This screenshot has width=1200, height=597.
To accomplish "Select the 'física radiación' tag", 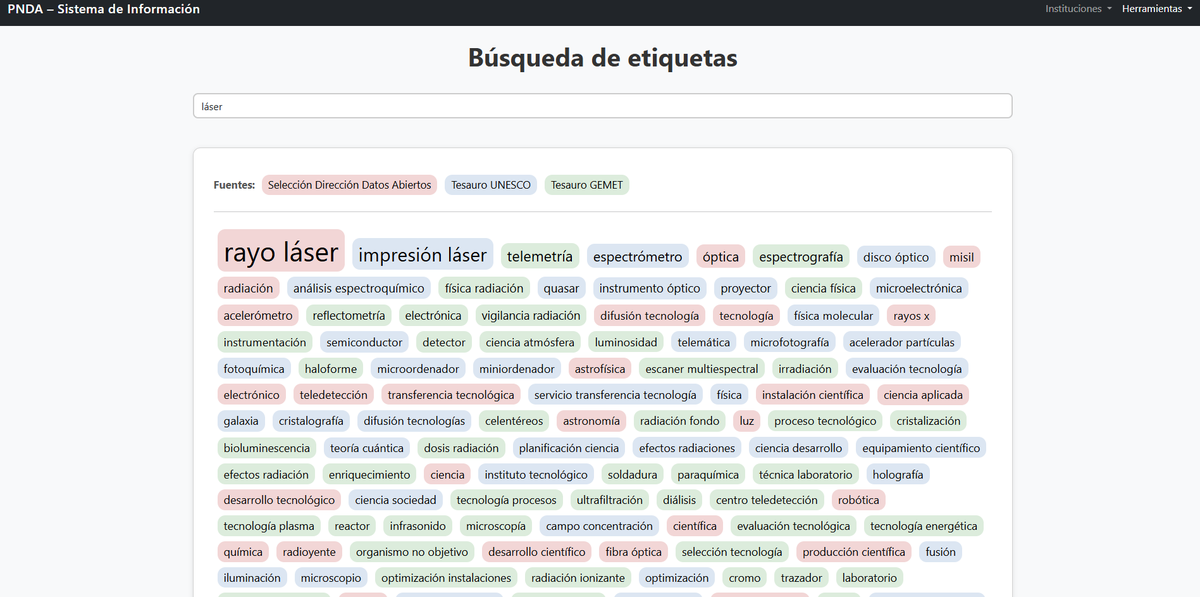I will point(484,288).
